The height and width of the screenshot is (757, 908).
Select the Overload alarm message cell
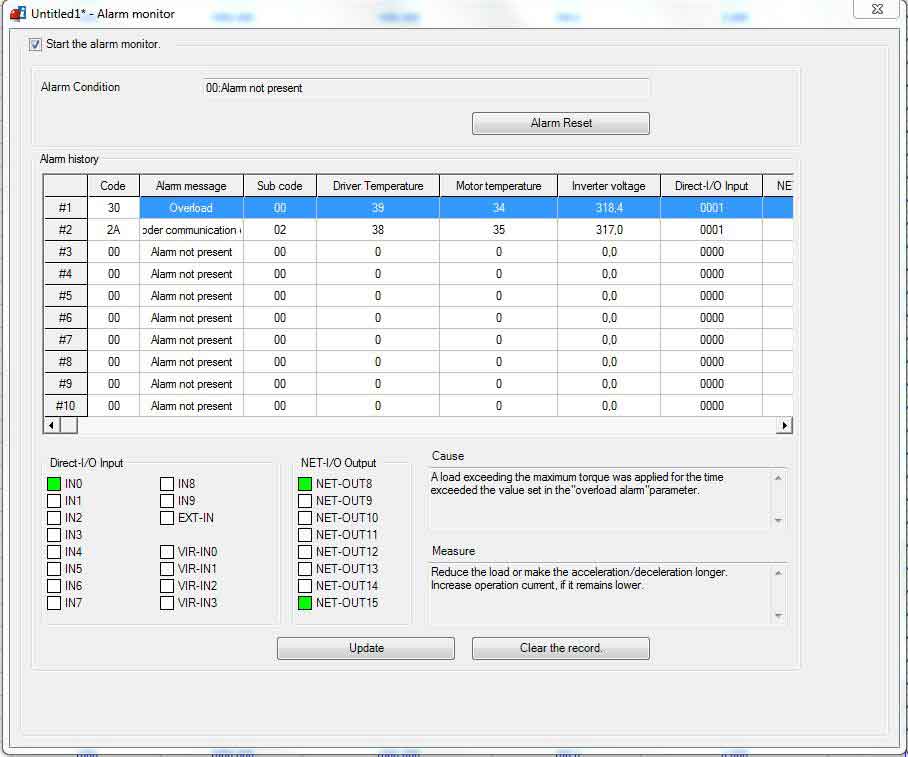pyautogui.click(x=191, y=208)
